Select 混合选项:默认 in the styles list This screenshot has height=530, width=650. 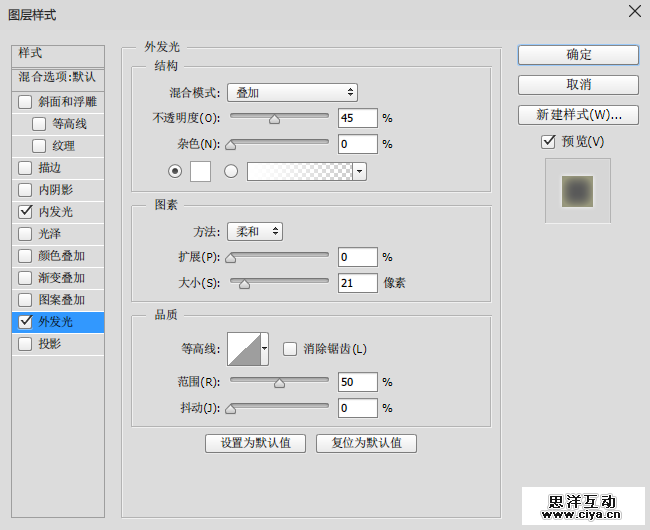57,77
